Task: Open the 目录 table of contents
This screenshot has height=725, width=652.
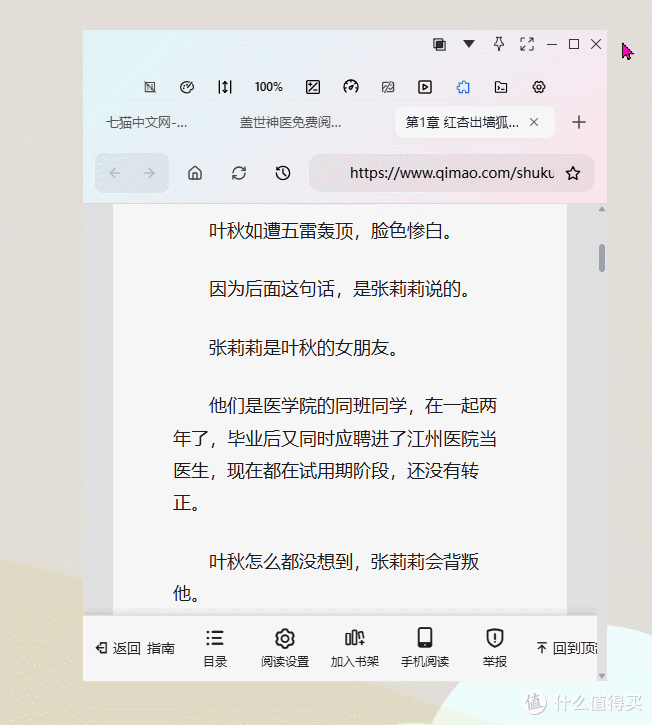Action: click(215, 648)
